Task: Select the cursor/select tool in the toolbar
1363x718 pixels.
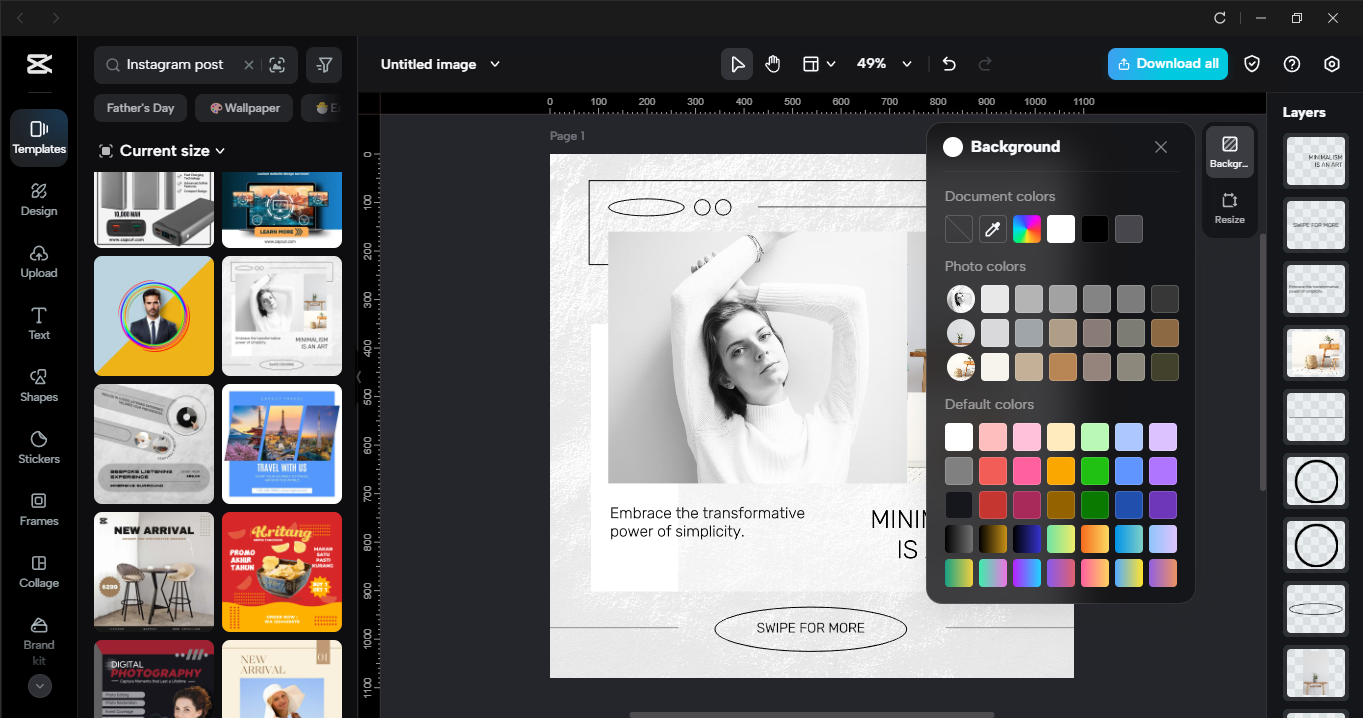Action: point(737,63)
